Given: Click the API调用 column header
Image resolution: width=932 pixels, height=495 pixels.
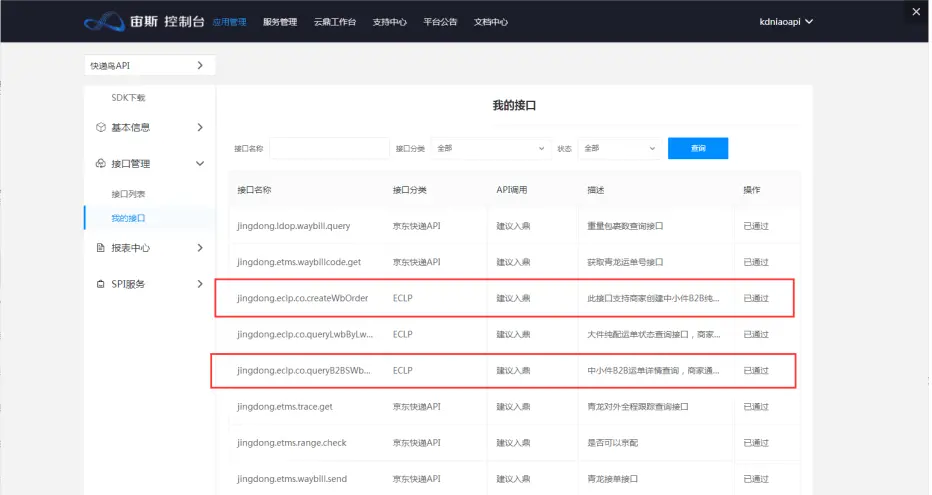Looking at the screenshot, I should 512,190.
